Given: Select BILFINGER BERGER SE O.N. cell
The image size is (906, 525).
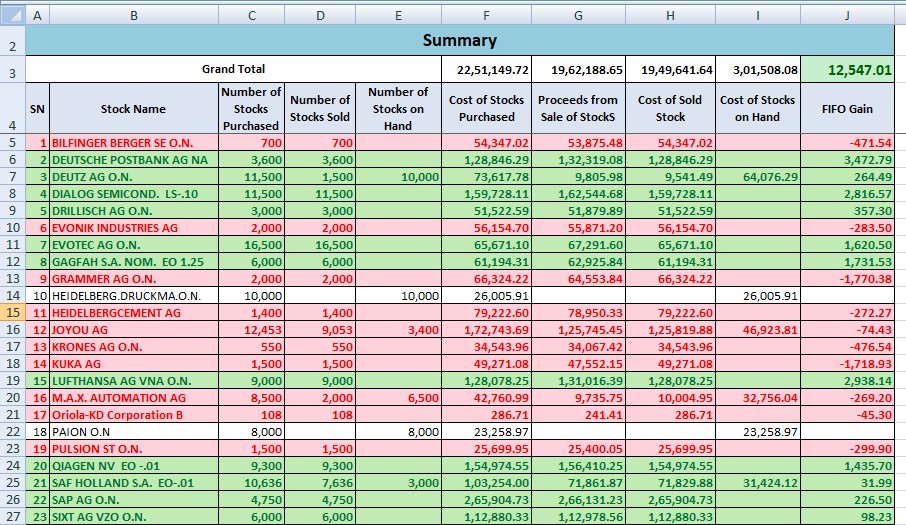Looking at the screenshot, I should [133, 143].
